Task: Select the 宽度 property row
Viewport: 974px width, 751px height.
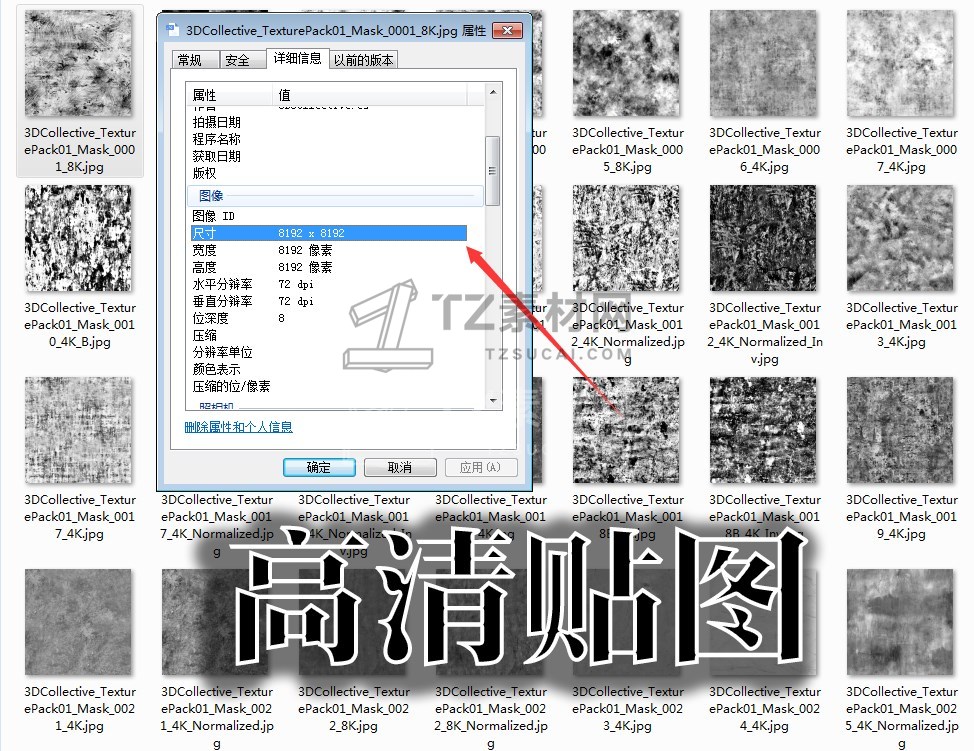Action: (x=328, y=250)
